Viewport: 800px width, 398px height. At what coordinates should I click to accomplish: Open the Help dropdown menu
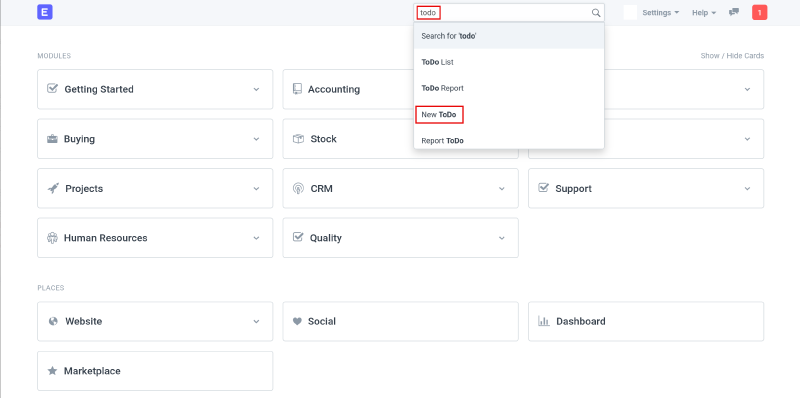[x=704, y=13]
